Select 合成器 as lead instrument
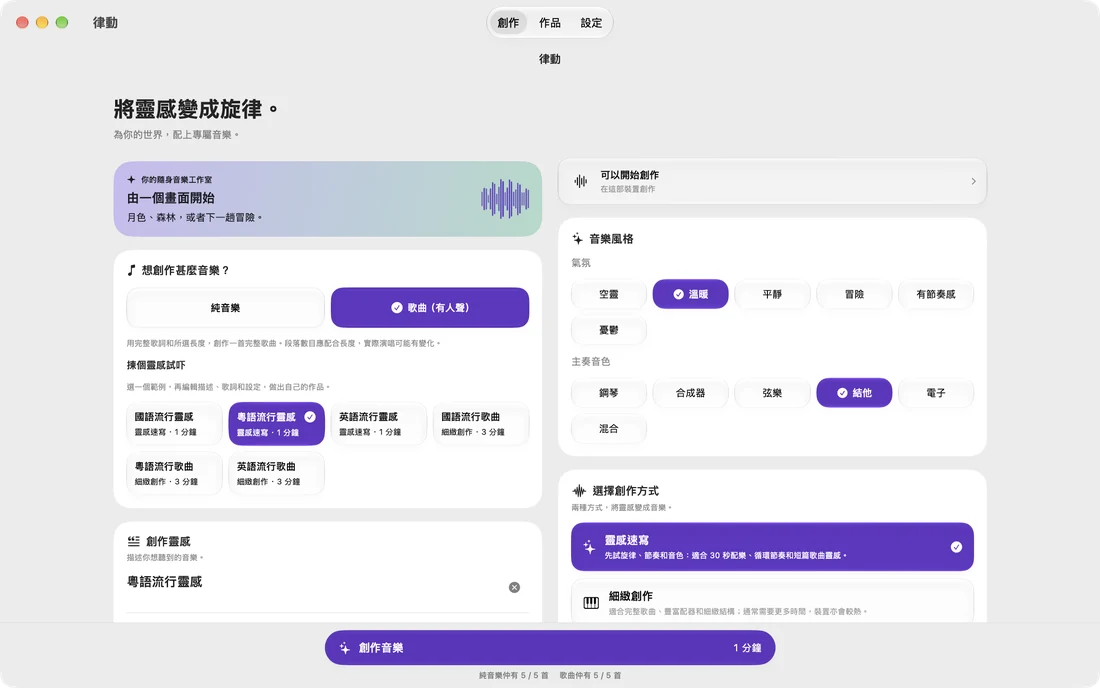Screen dimensions: 1100x688 (690, 393)
